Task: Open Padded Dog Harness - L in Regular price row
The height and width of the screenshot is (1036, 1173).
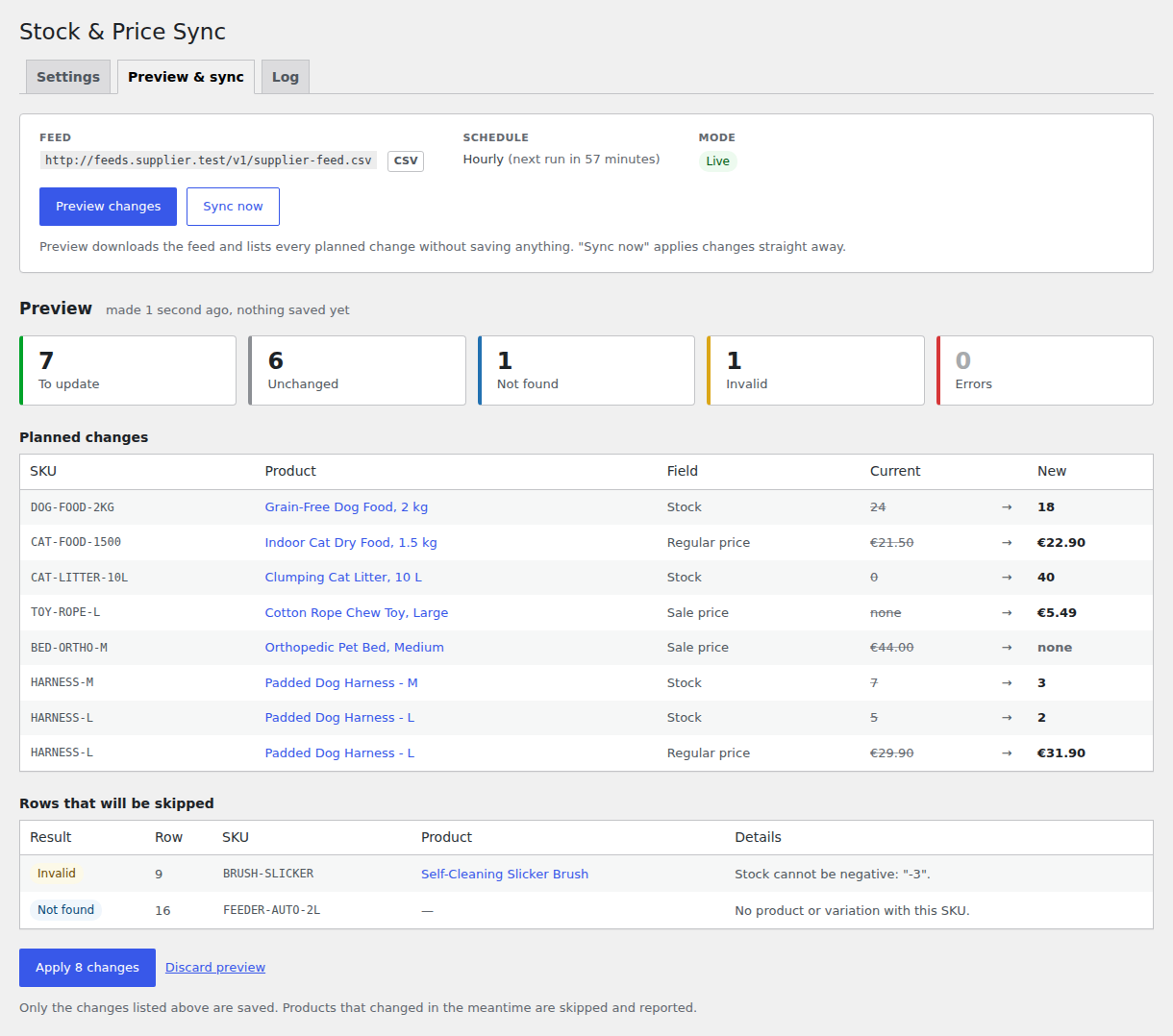Action: (339, 753)
